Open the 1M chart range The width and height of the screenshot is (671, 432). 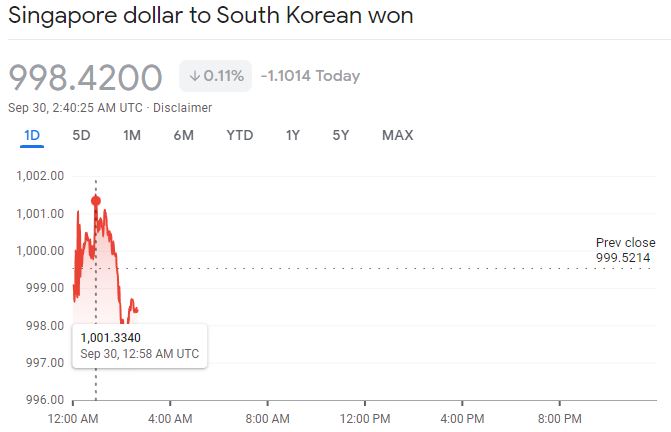click(132, 136)
